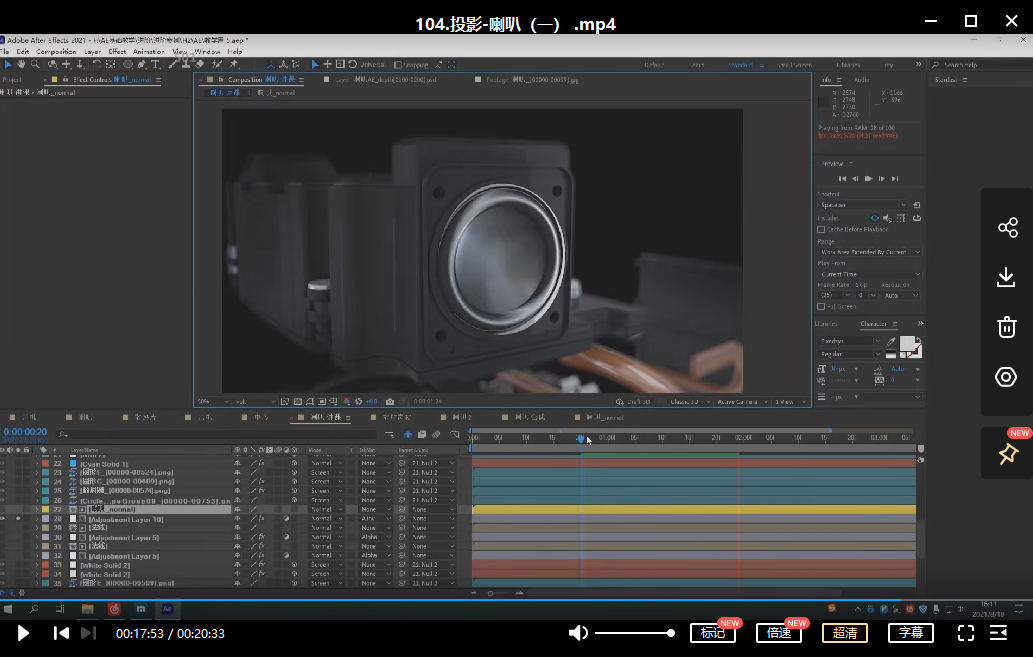Viewport: 1033px width, 657px height.
Task: Open the font family dropdown in Character
Action: [x=849, y=341]
